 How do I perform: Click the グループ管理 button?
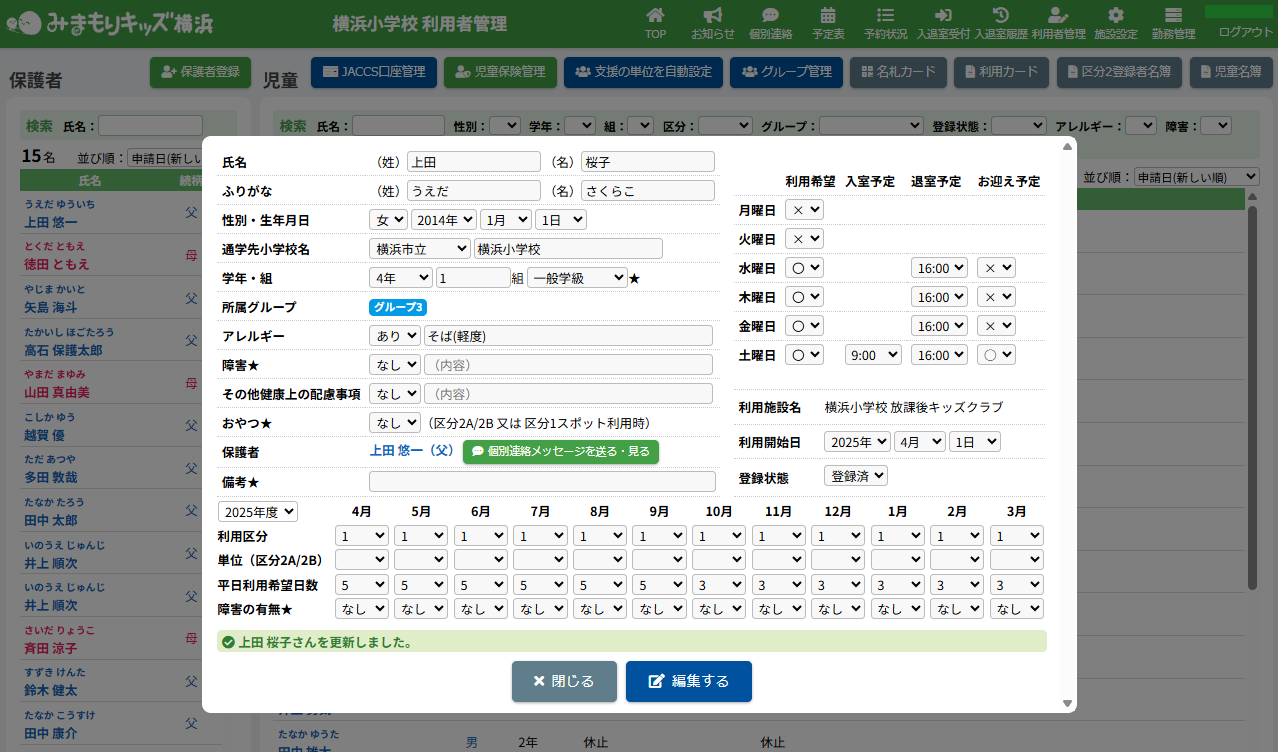click(x=786, y=72)
